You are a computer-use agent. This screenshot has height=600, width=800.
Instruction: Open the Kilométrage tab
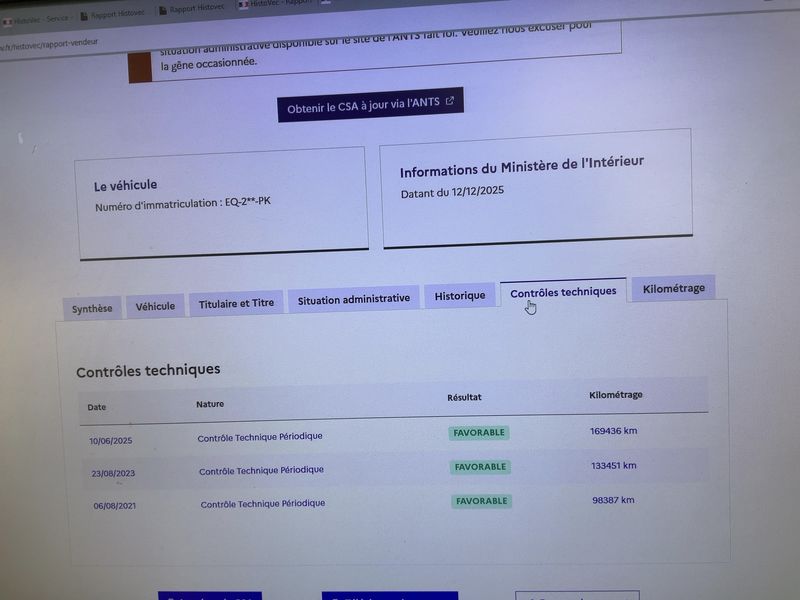coord(673,289)
